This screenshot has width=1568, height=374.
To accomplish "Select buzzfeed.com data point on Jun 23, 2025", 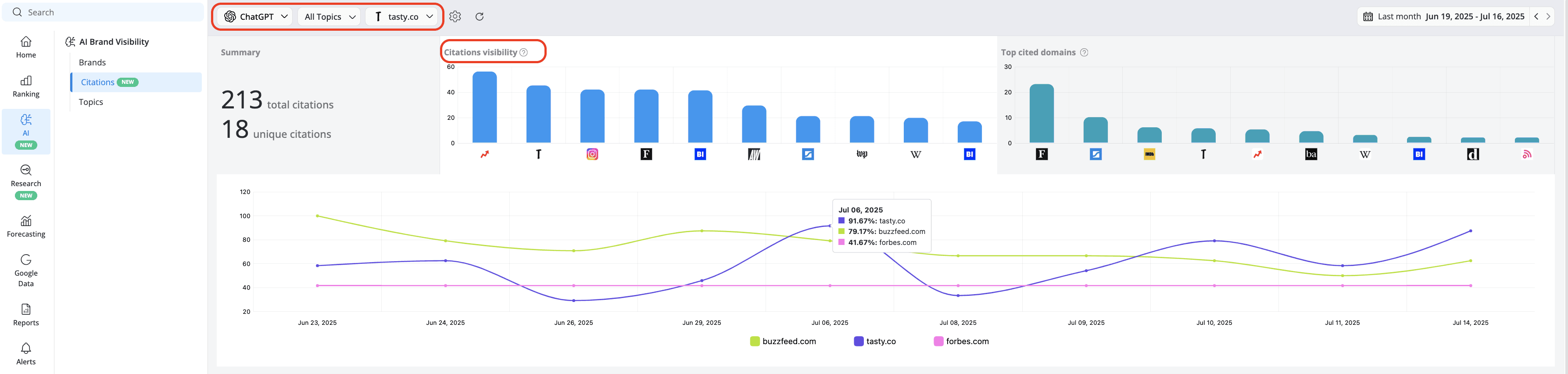I will tap(317, 216).
